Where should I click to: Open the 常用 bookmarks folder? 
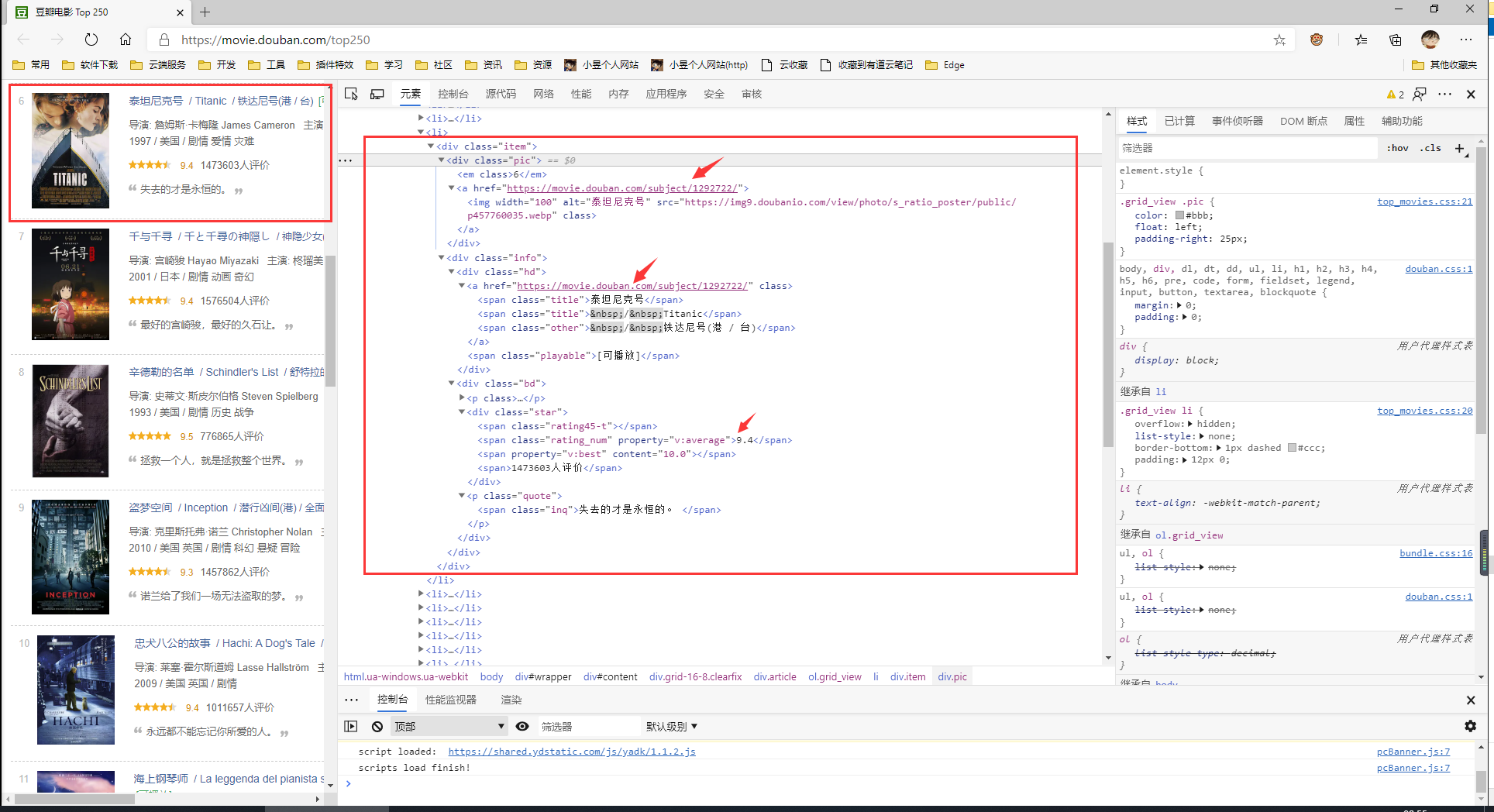pos(33,65)
